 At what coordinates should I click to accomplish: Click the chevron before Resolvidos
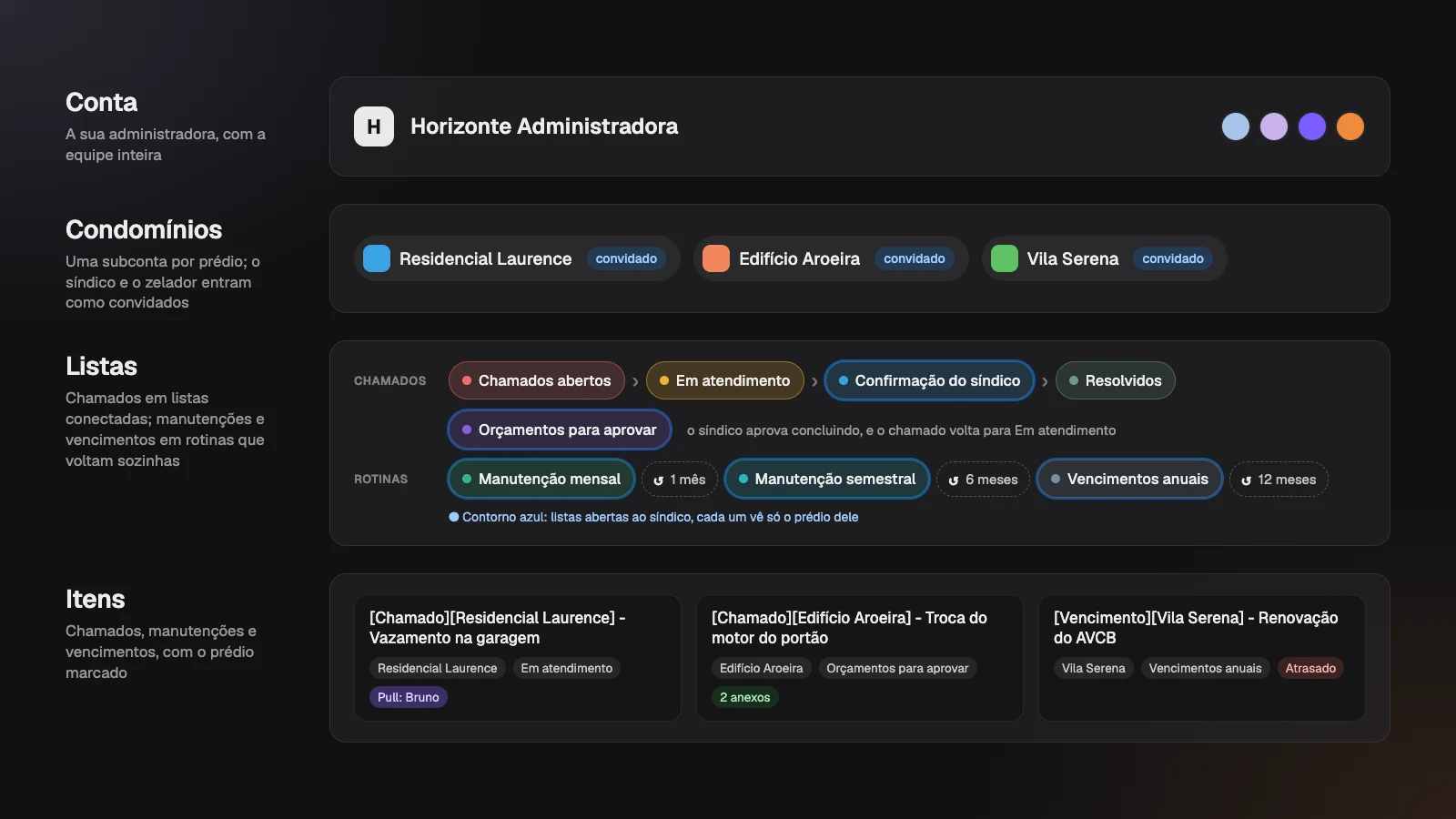pyautogui.click(x=1045, y=382)
